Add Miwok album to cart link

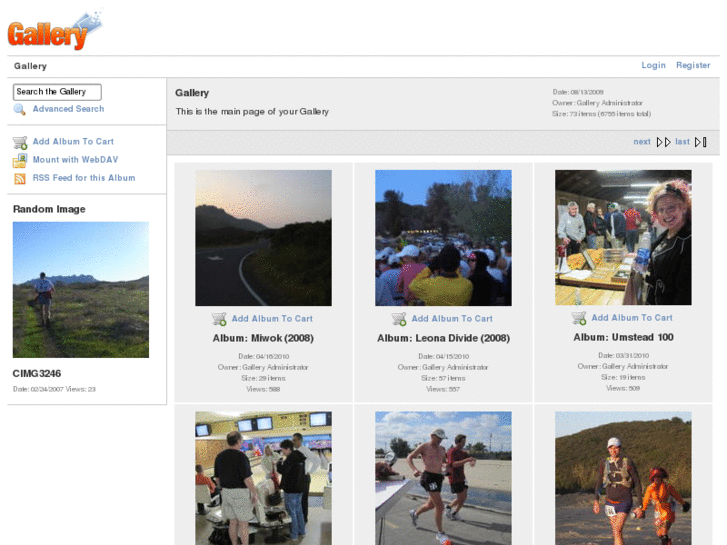tap(272, 319)
